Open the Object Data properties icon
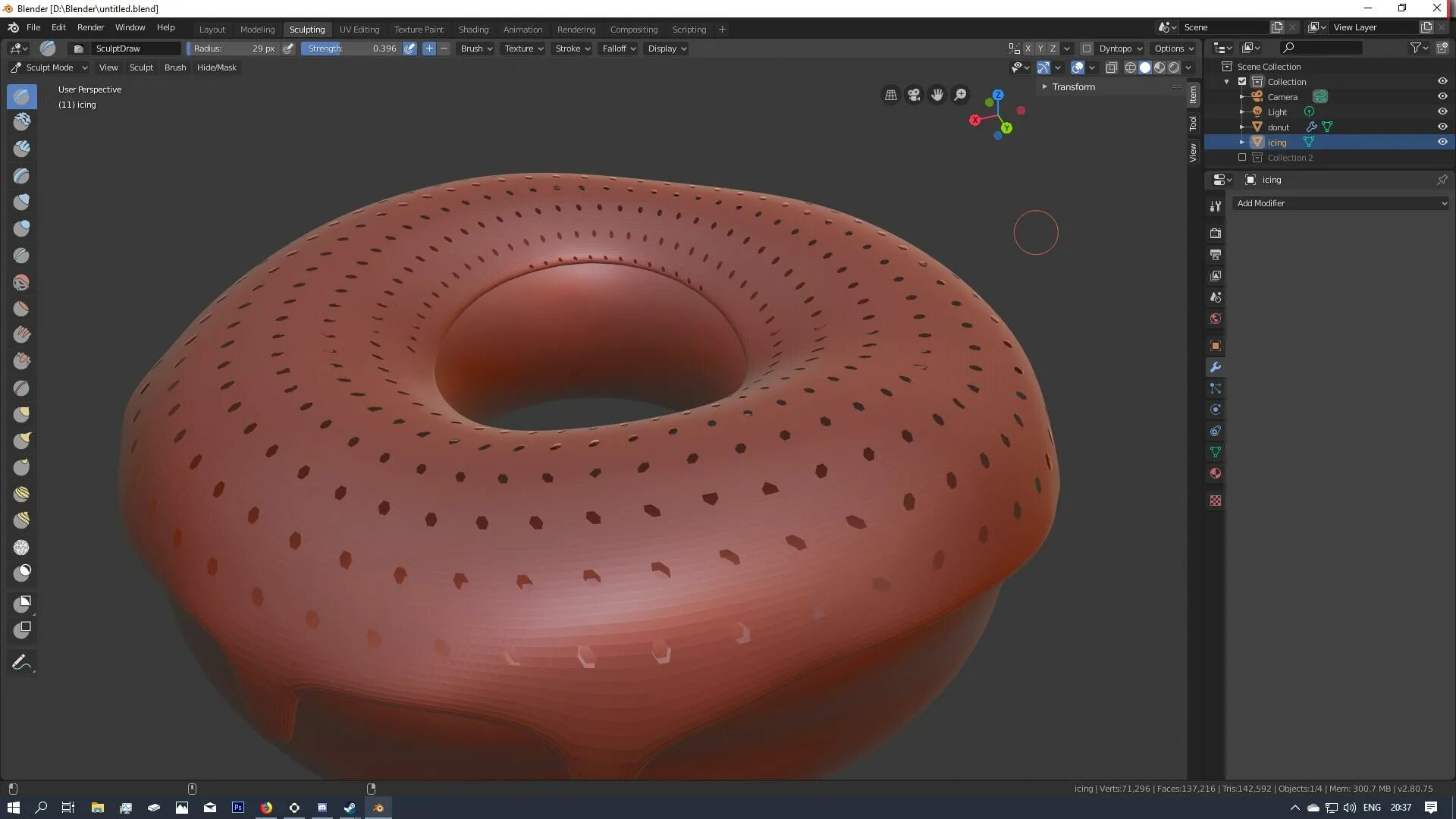Image resolution: width=1456 pixels, height=819 pixels. 1216,452
